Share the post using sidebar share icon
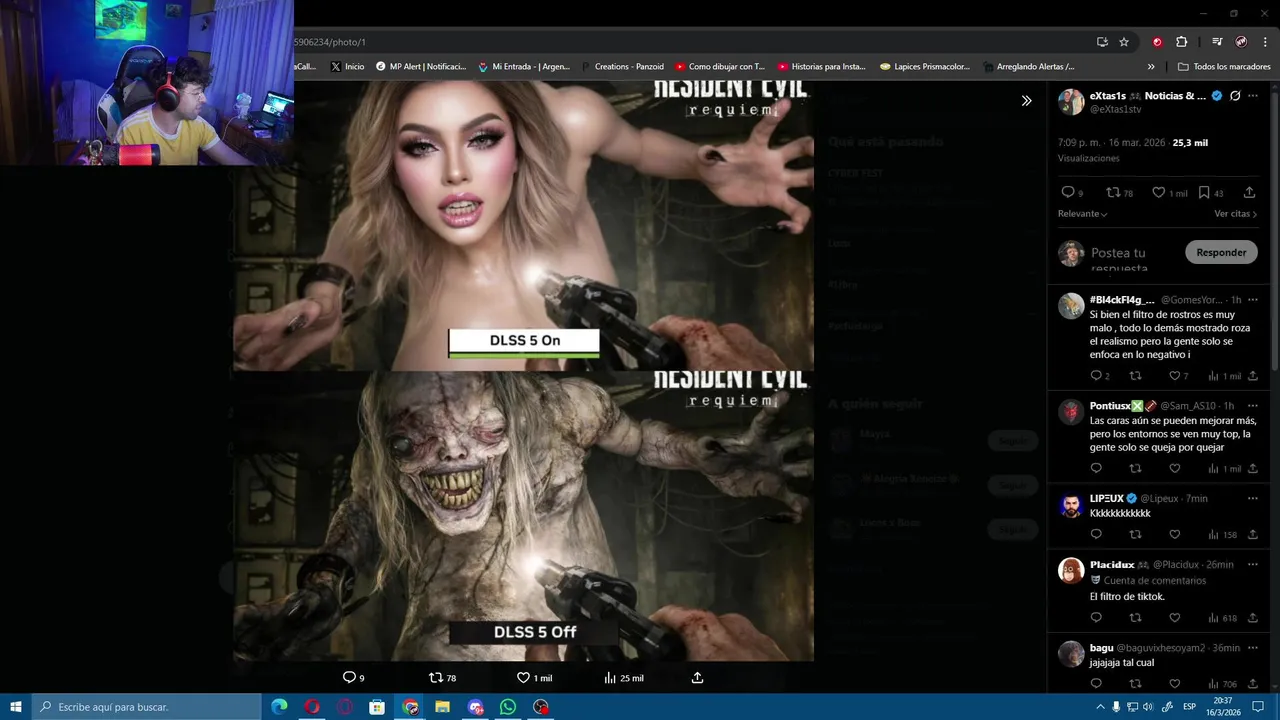 click(1249, 192)
